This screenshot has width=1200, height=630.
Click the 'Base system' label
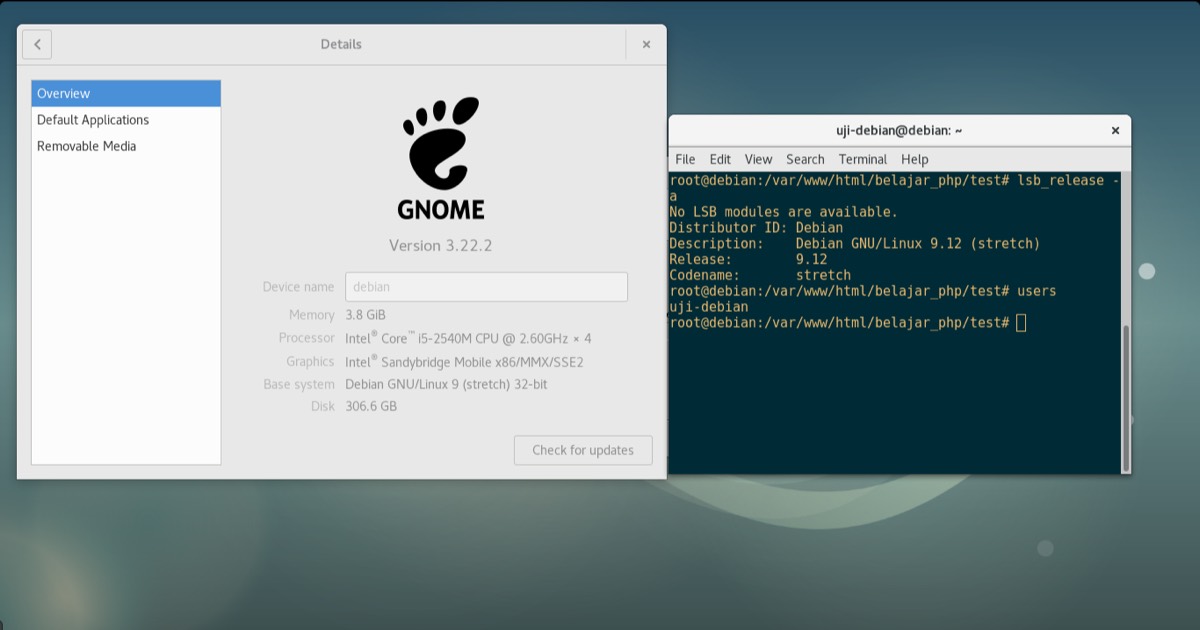tap(299, 384)
